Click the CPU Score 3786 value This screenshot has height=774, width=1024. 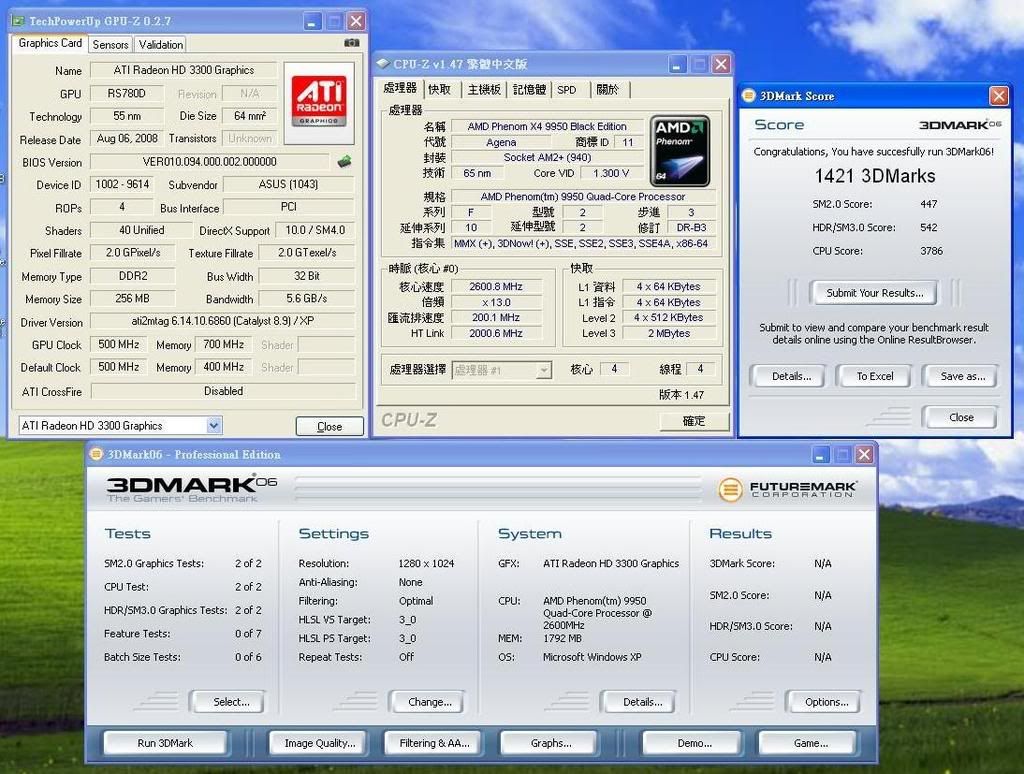[x=931, y=251]
